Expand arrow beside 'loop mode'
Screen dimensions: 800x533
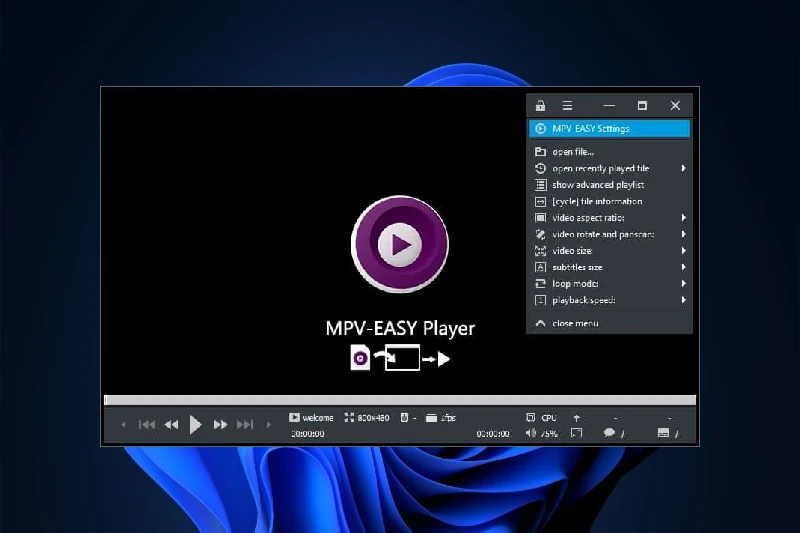click(x=683, y=284)
